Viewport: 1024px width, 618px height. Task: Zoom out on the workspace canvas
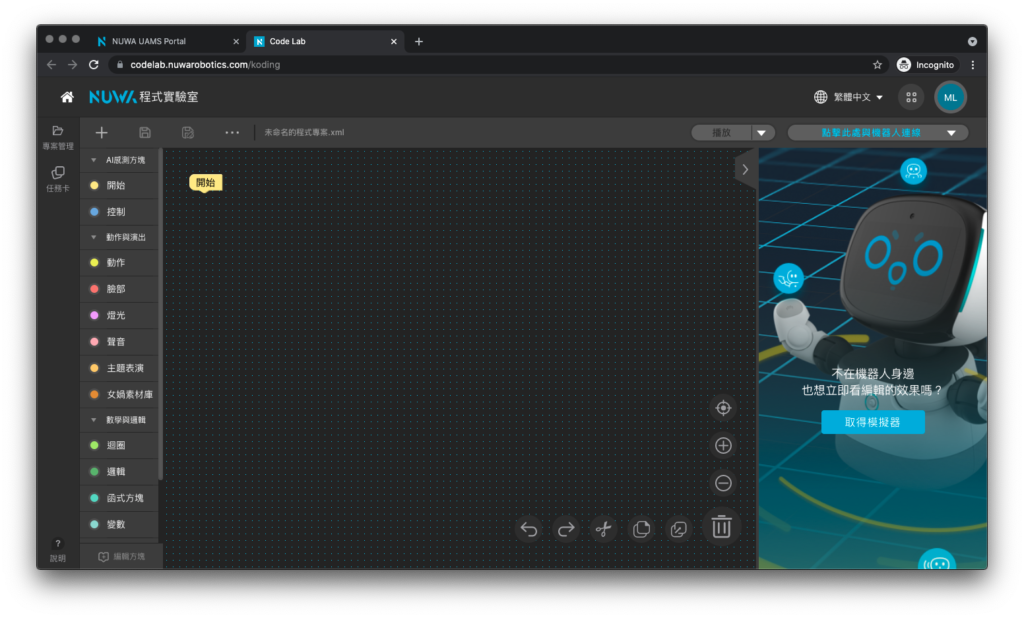[723, 483]
